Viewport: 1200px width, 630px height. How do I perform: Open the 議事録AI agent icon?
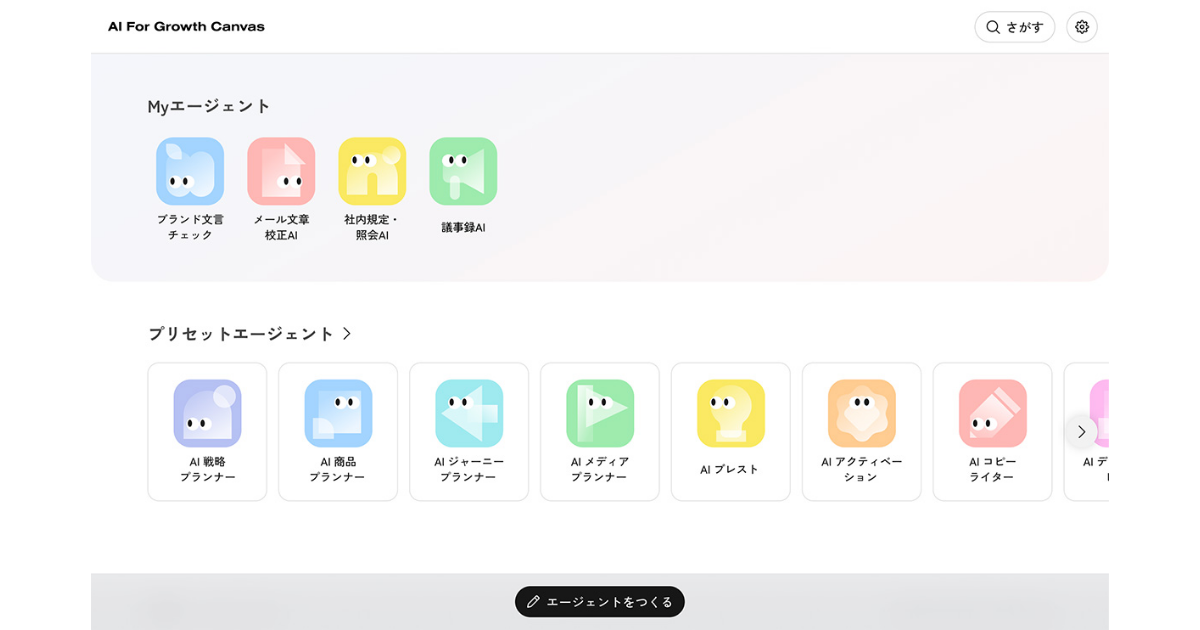pyautogui.click(x=462, y=171)
